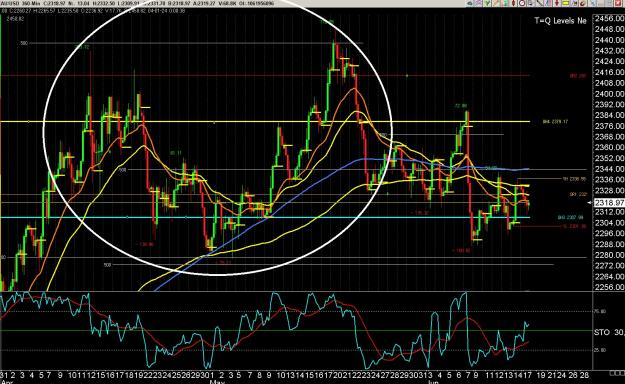Click the 2256.00 price scale value
The width and height of the screenshot is (625, 384).
[609, 287]
